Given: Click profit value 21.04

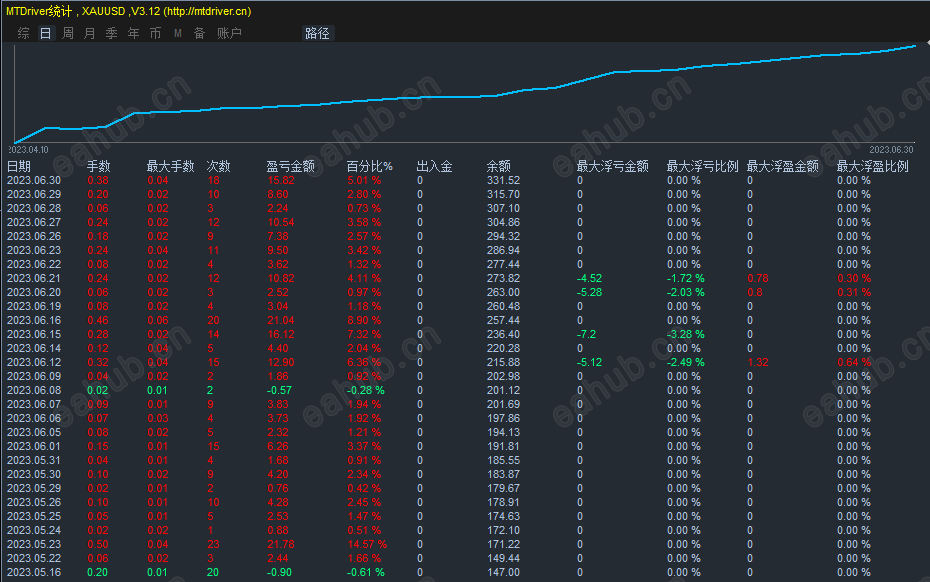Looking at the screenshot, I should point(281,320).
